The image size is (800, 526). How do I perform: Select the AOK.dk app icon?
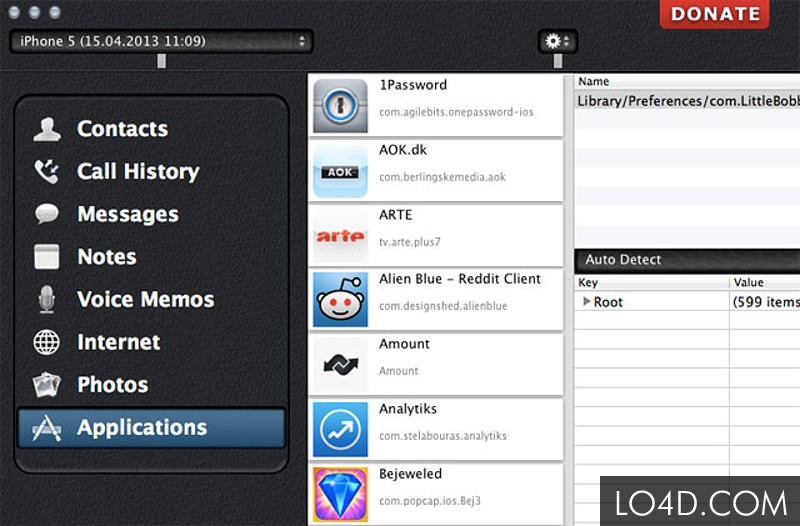[340, 170]
